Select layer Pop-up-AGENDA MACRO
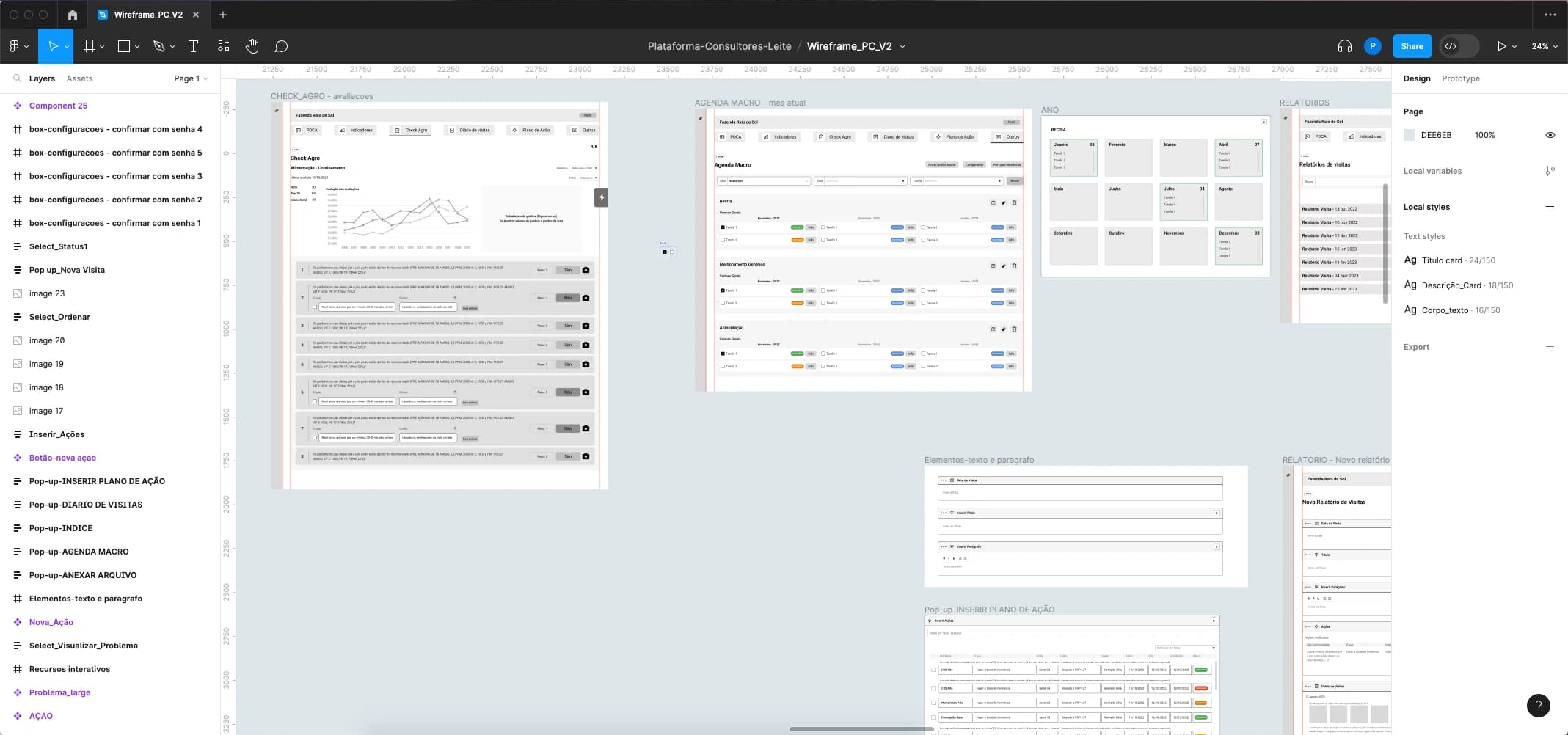Screen dimensions: 1568x735 [79, 552]
